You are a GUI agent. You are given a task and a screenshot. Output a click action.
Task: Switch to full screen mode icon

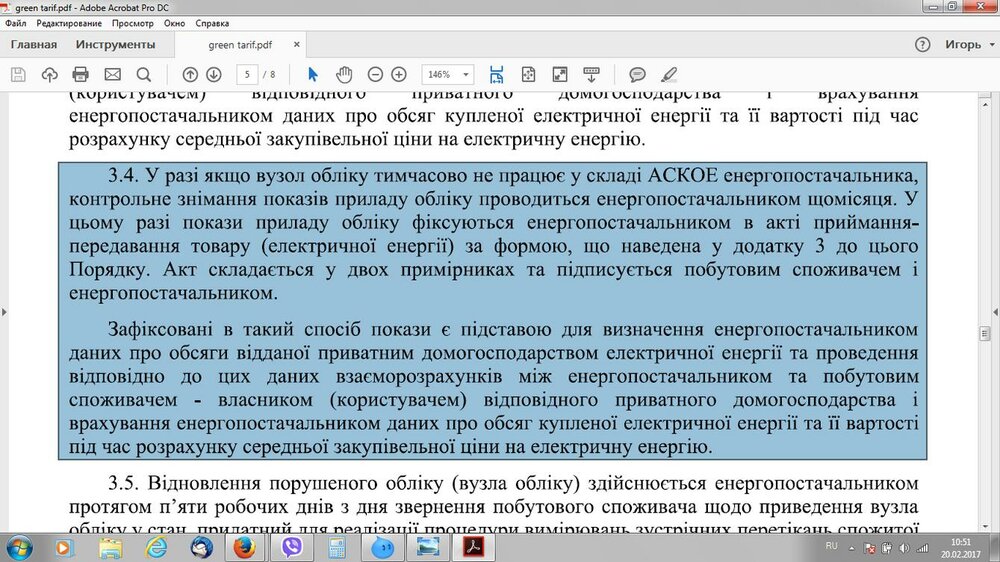(560, 75)
